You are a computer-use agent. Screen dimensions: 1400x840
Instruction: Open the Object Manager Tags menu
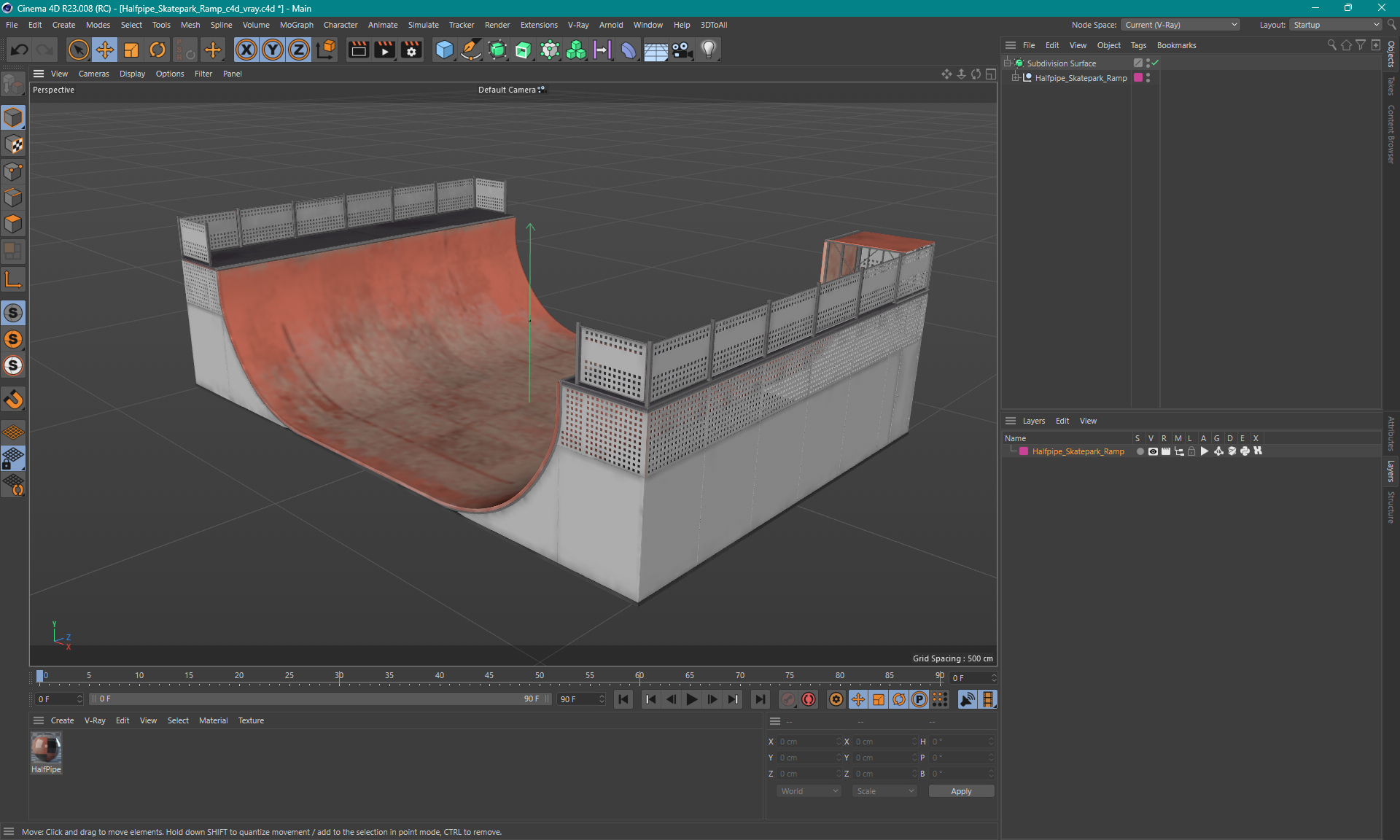pyautogui.click(x=1138, y=45)
